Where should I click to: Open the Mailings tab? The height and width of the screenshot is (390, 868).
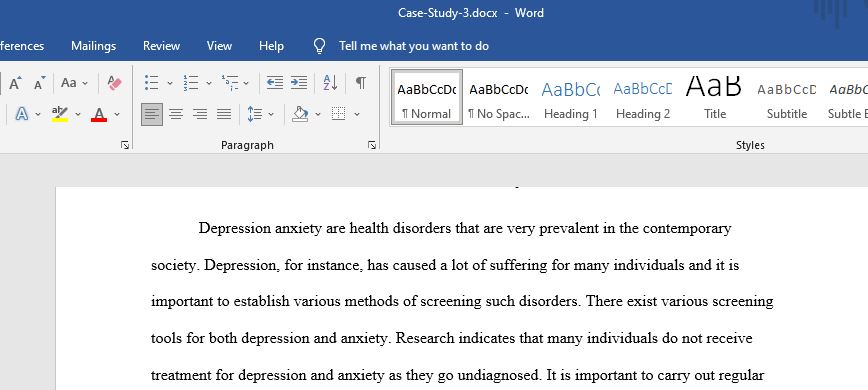[94, 46]
